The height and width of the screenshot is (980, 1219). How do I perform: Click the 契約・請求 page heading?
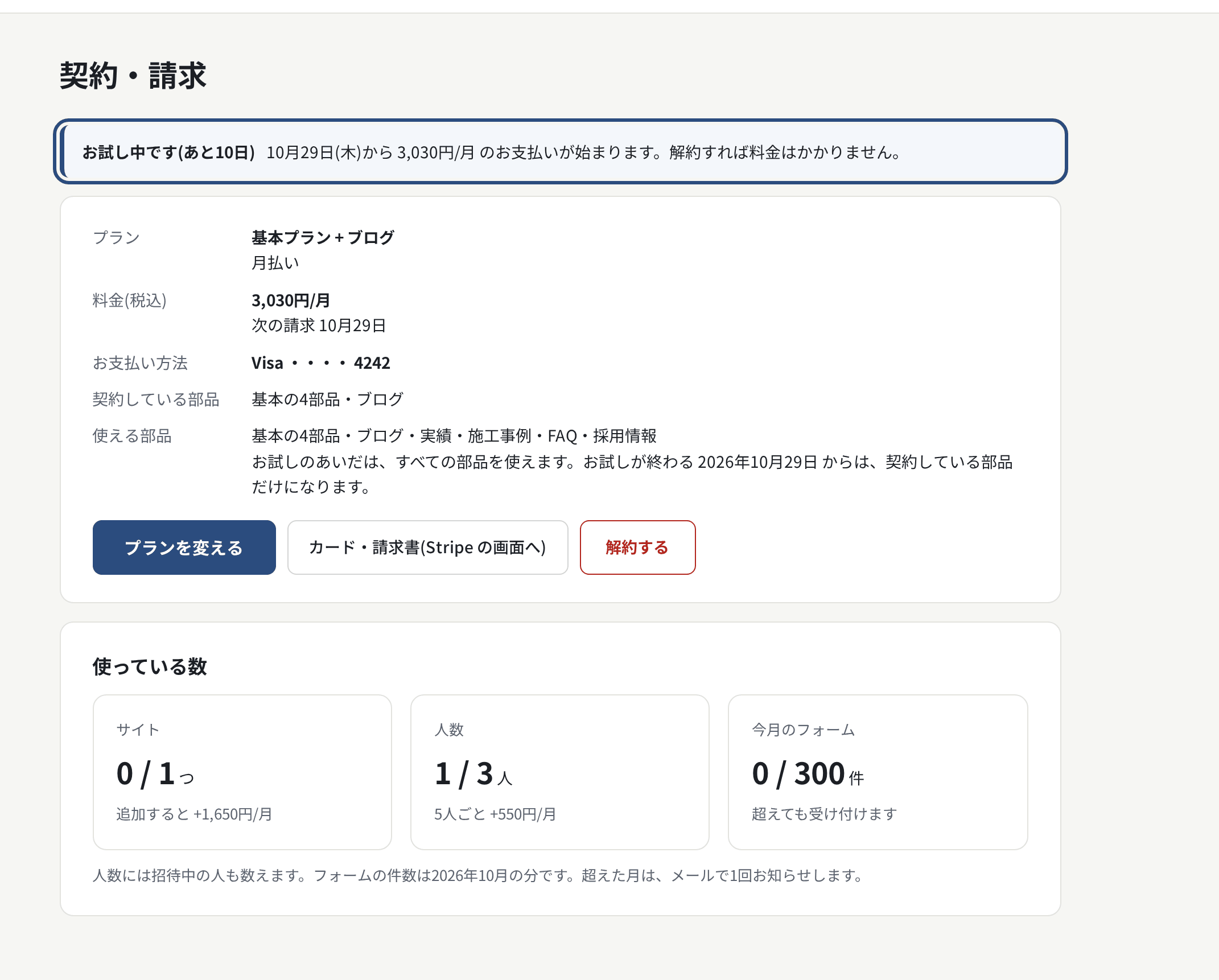pyautogui.click(x=133, y=75)
